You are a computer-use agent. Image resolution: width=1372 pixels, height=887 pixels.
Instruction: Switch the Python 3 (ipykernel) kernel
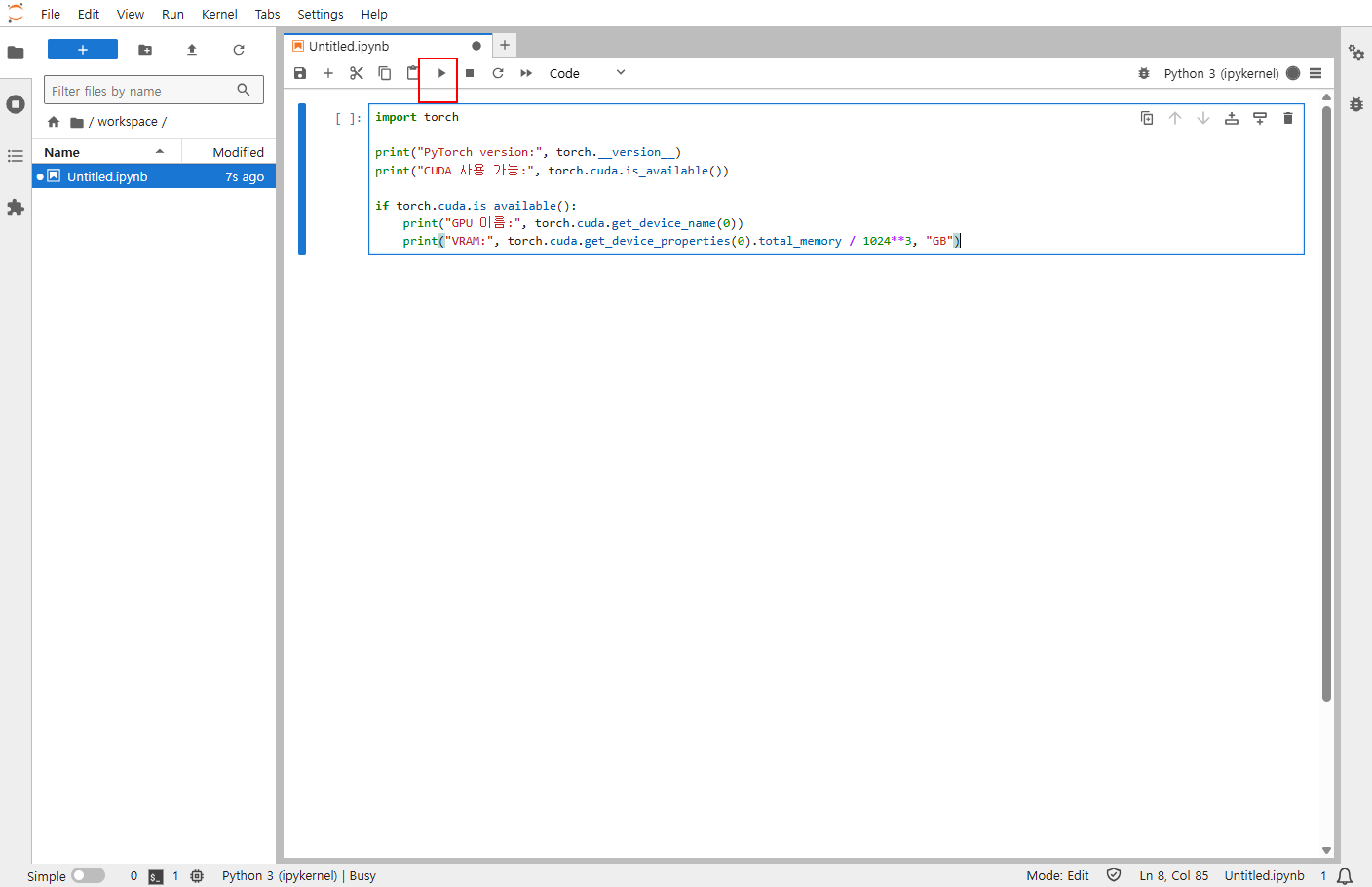pos(1221,73)
